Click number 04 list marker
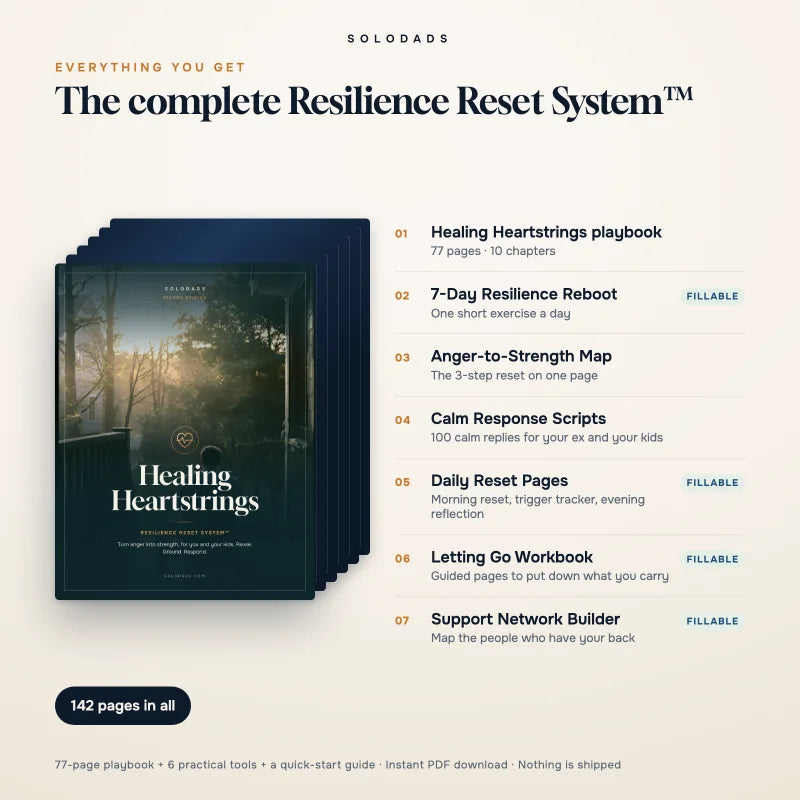The width and height of the screenshot is (800, 800). click(402, 420)
